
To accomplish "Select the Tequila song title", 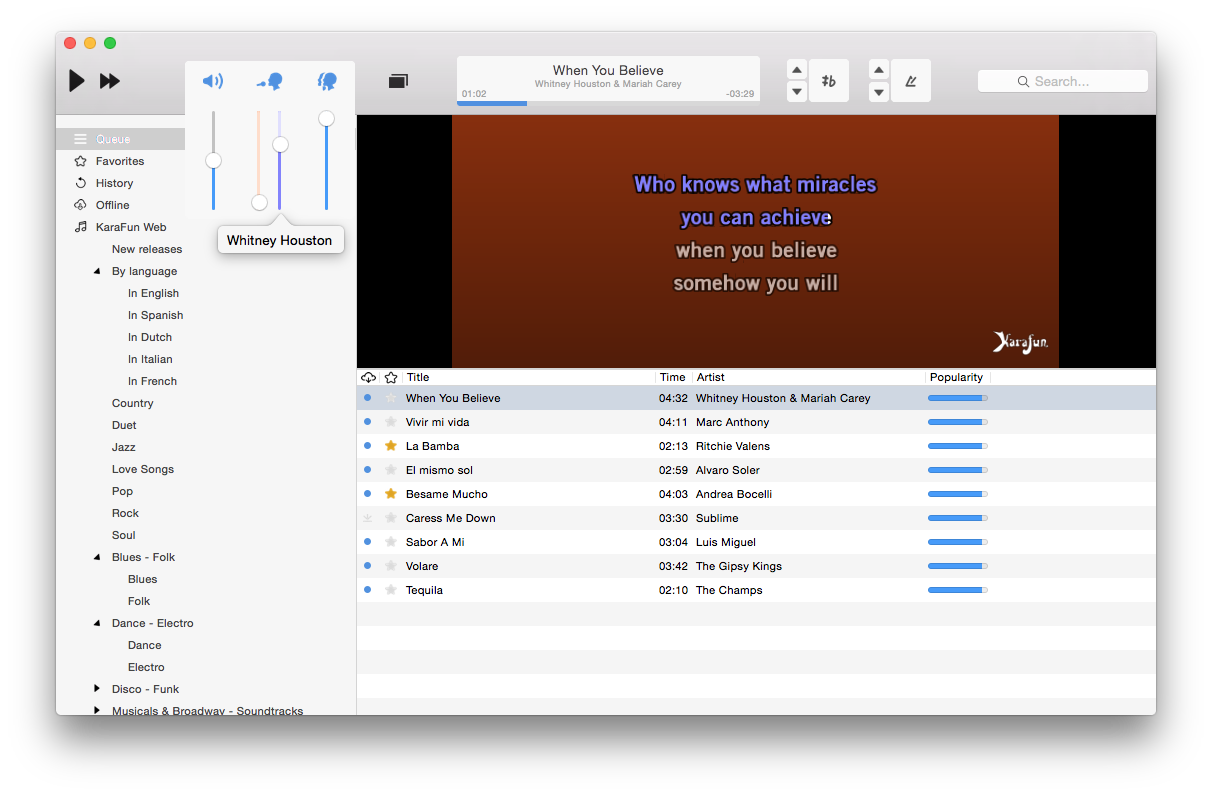I will click(x=424, y=590).
